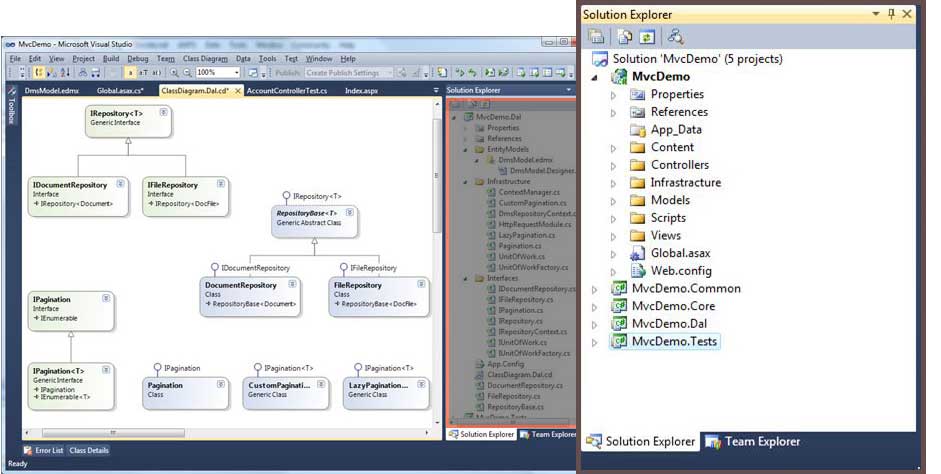Collapse the IDocumentRepository shape chevron
Viewport: 941px width, 474px height.
point(121,184)
